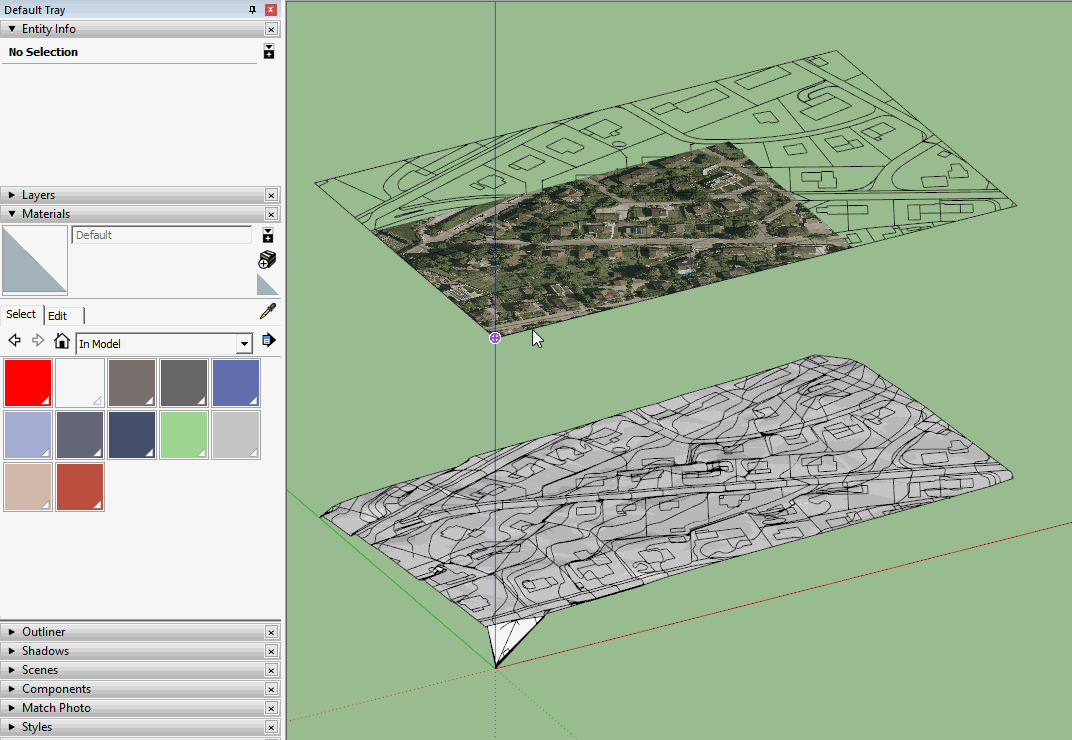
Task: Set material to default paint icon
Action: coord(267,285)
